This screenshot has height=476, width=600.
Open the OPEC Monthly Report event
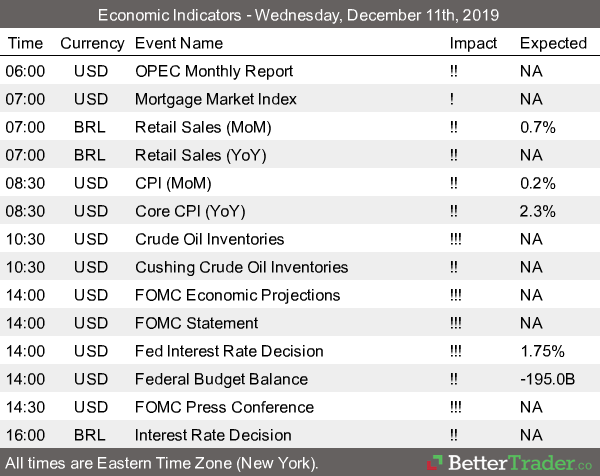point(214,71)
